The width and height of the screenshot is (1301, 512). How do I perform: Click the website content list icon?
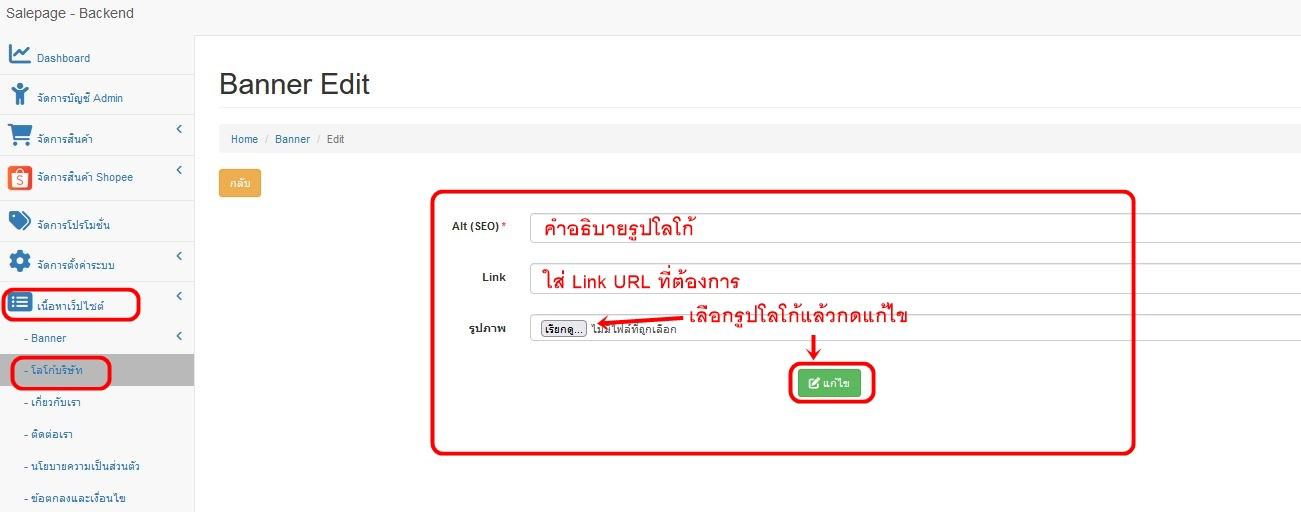point(20,303)
